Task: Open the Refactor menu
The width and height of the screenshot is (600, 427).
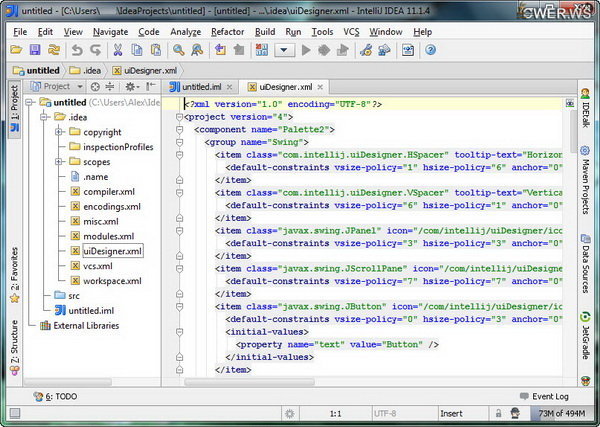Action: pos(227,31)
